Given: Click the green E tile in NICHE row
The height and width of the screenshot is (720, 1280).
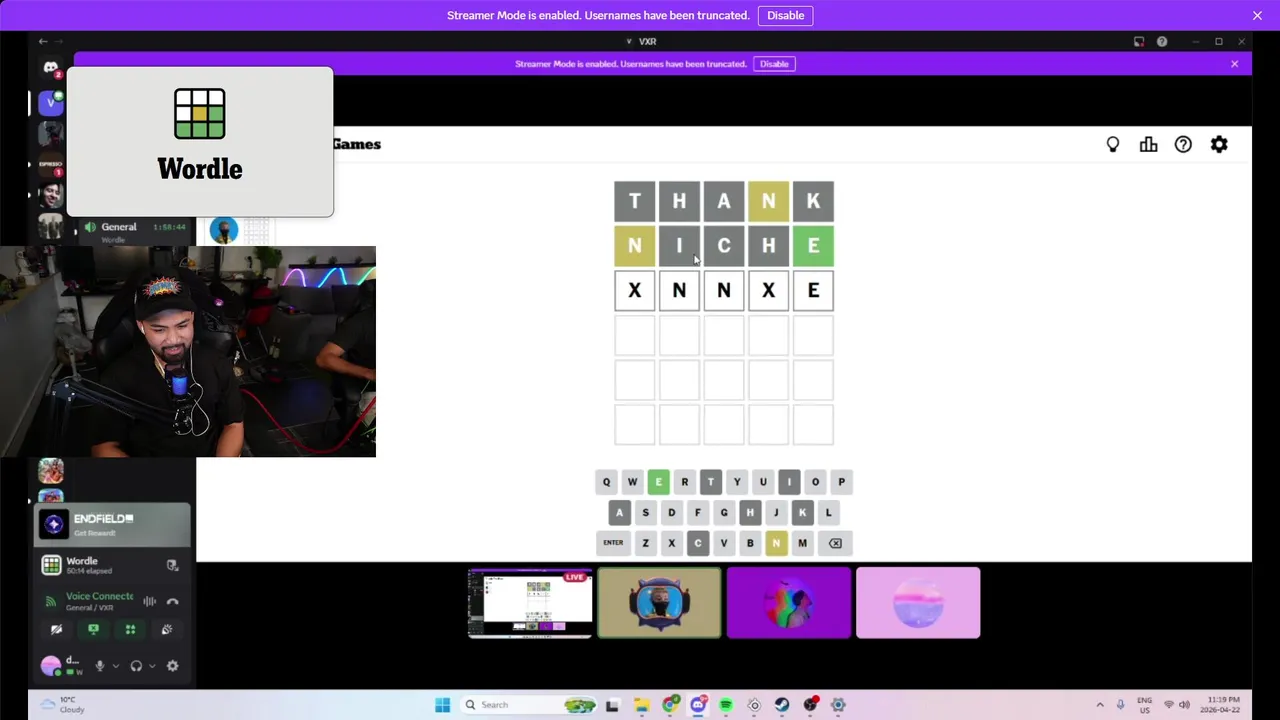Looking at the screenshot, I should [x=813, y=246].
